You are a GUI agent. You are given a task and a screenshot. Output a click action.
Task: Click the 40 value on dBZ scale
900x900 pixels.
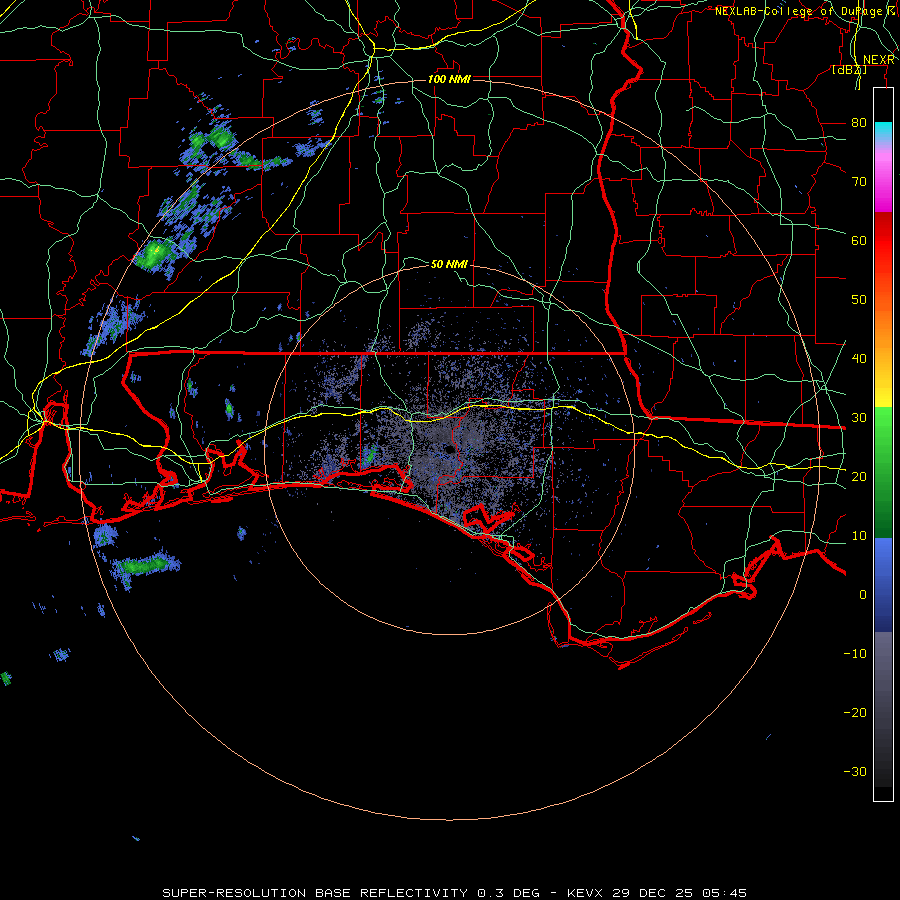point(859,358)
